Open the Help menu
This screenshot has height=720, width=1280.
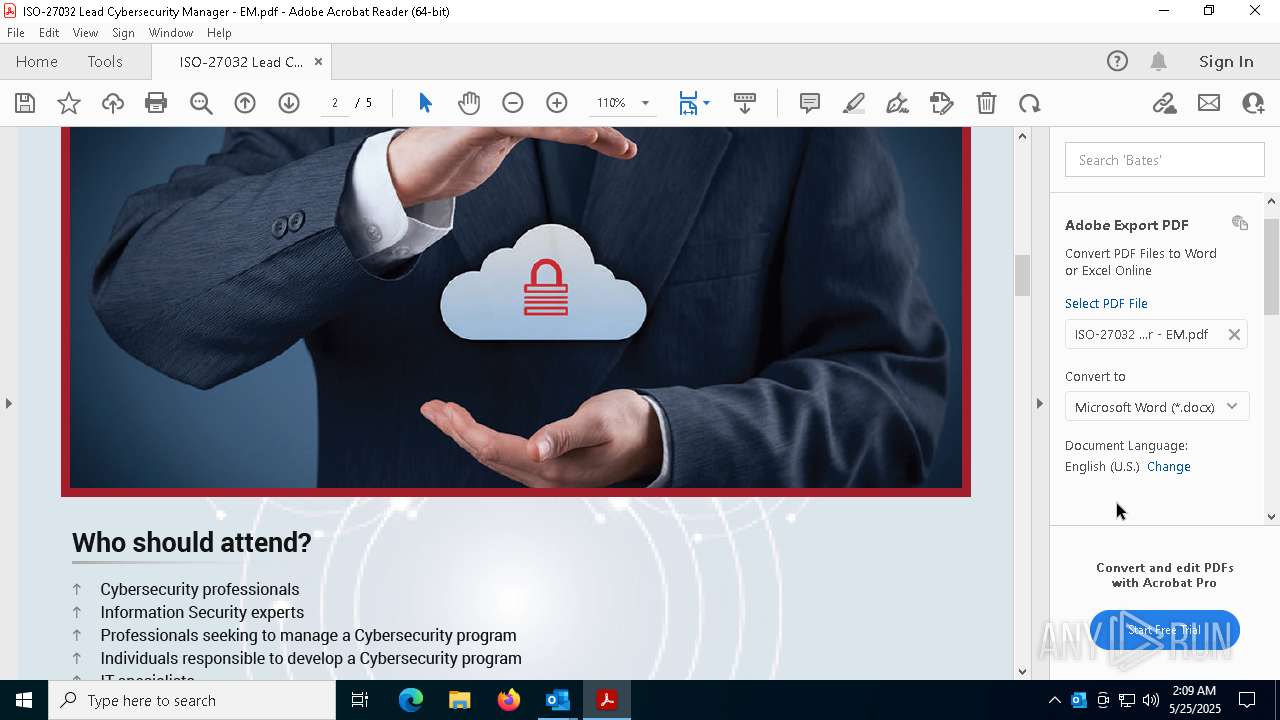point(219,33)
